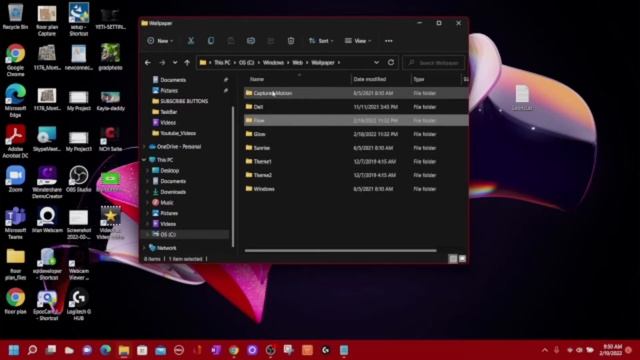Select the Adobe Acrobat DC desktop icon
This screenshot has height=360, width=640.
click(x=16, y=141)
